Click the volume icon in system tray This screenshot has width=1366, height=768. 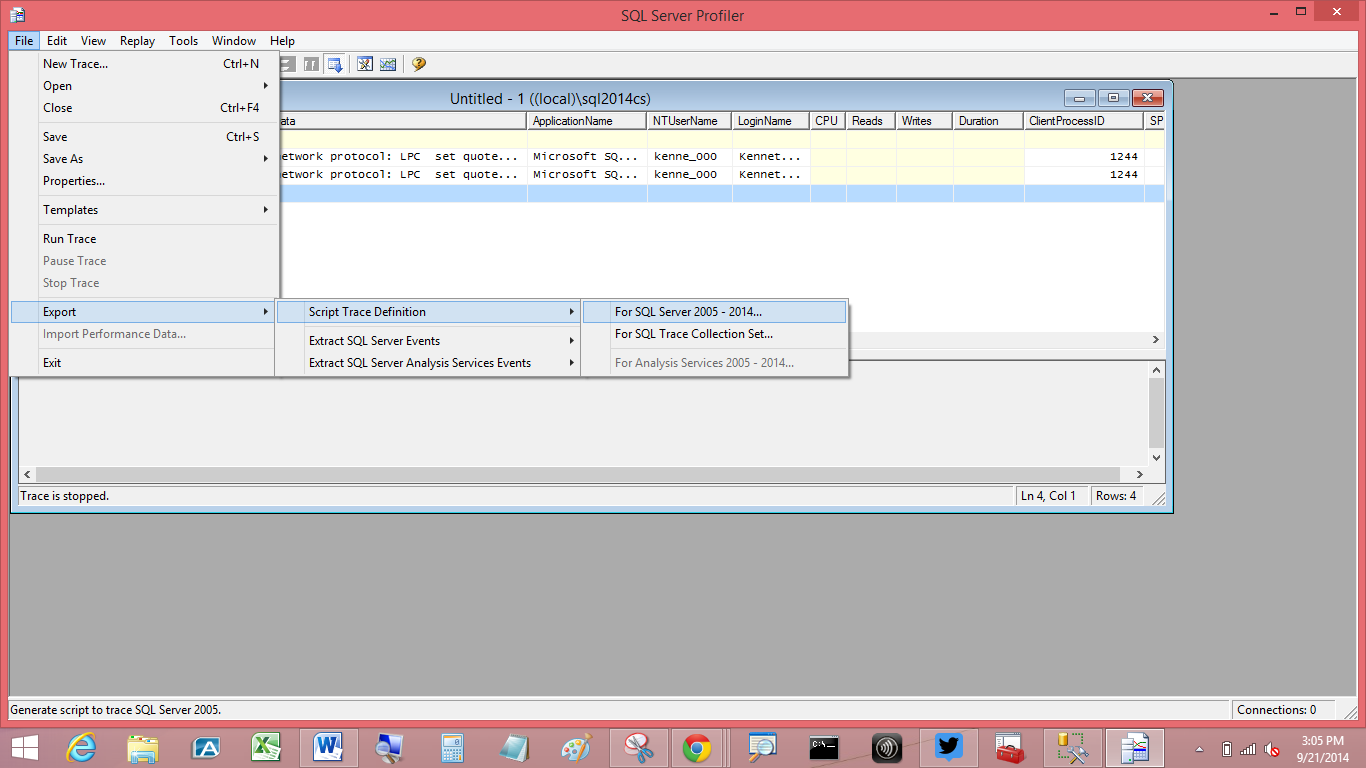(1273, 748)
